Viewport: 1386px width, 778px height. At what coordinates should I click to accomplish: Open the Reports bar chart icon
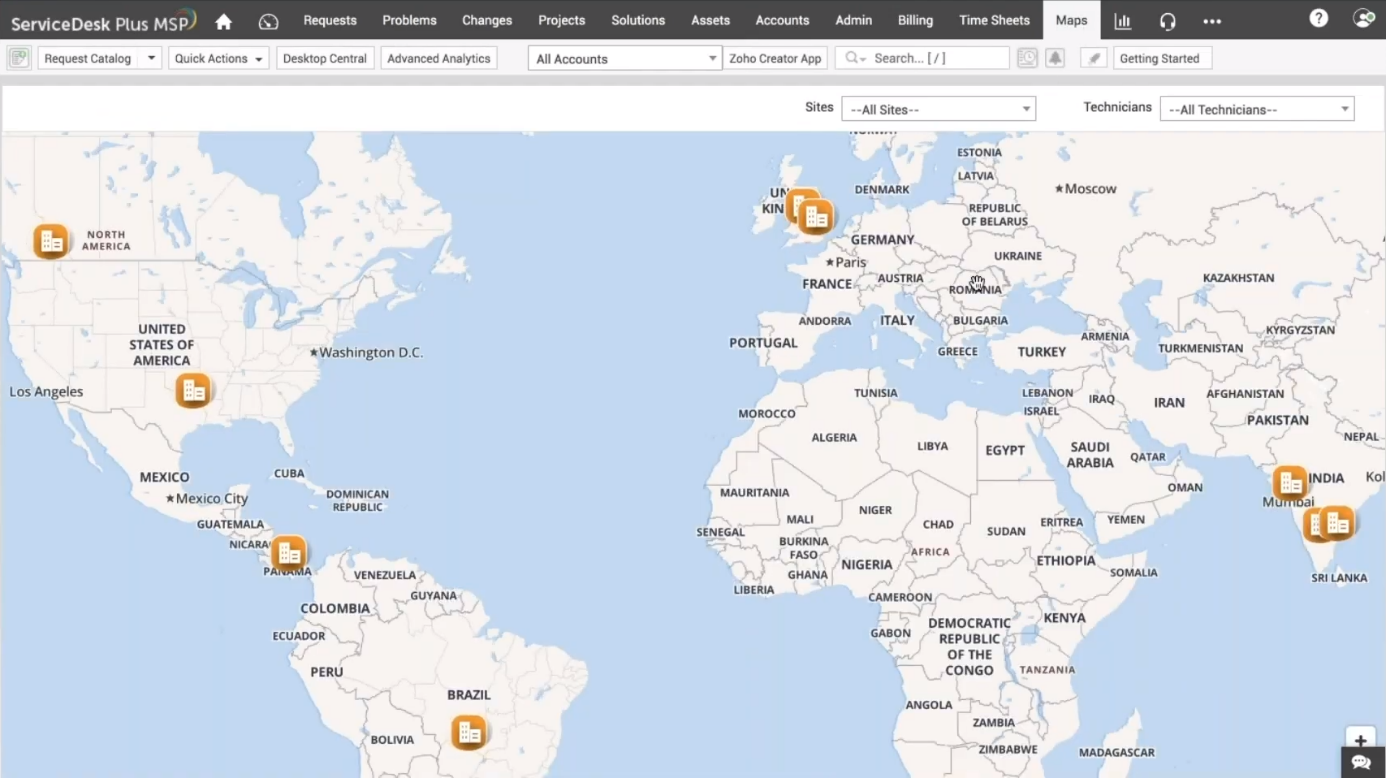click(x=1123, y=21)
